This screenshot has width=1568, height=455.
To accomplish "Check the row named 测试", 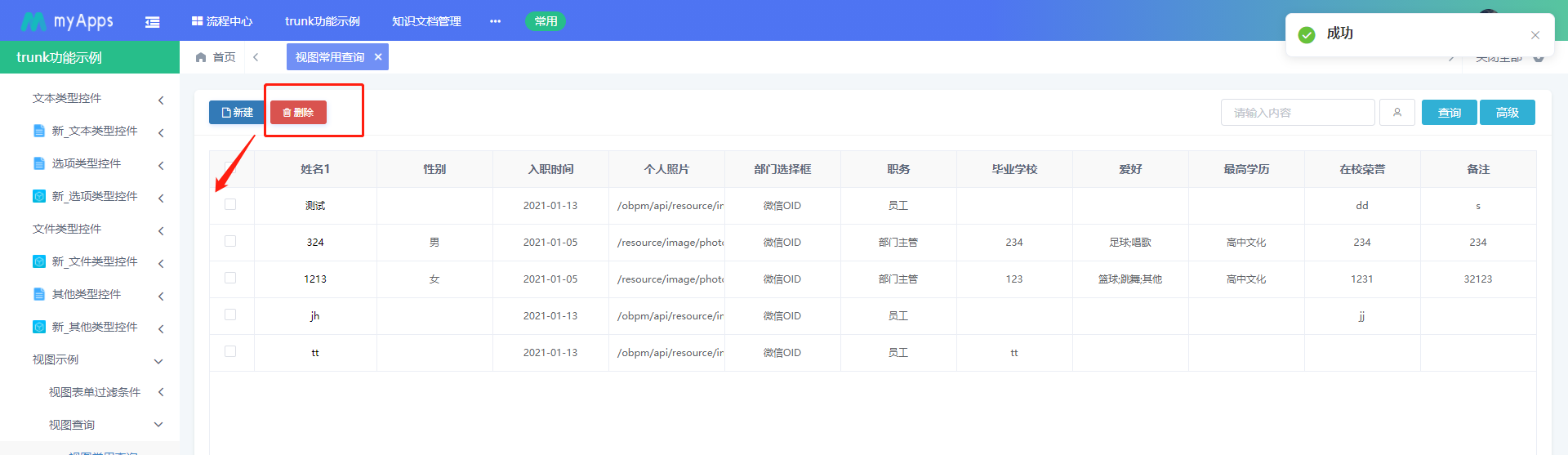I will pos(230,204).
